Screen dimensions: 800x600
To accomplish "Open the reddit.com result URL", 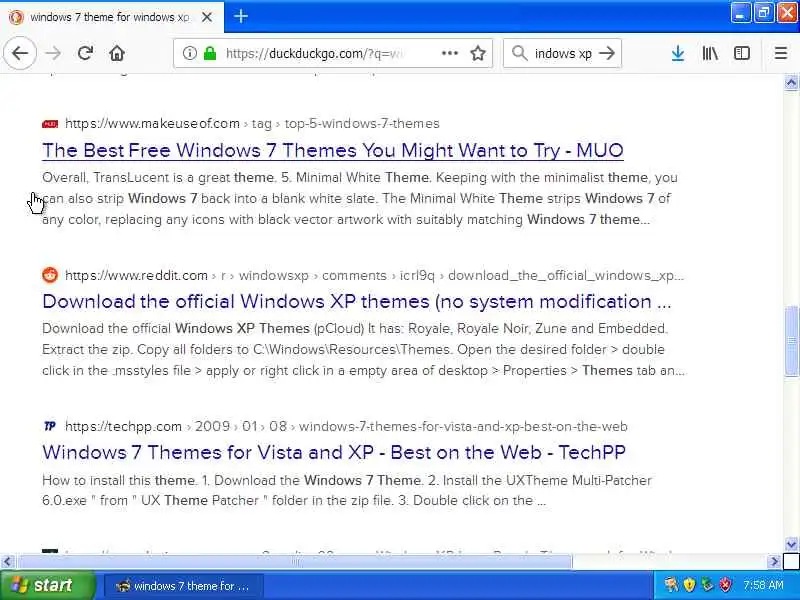I will coord(374,276).
